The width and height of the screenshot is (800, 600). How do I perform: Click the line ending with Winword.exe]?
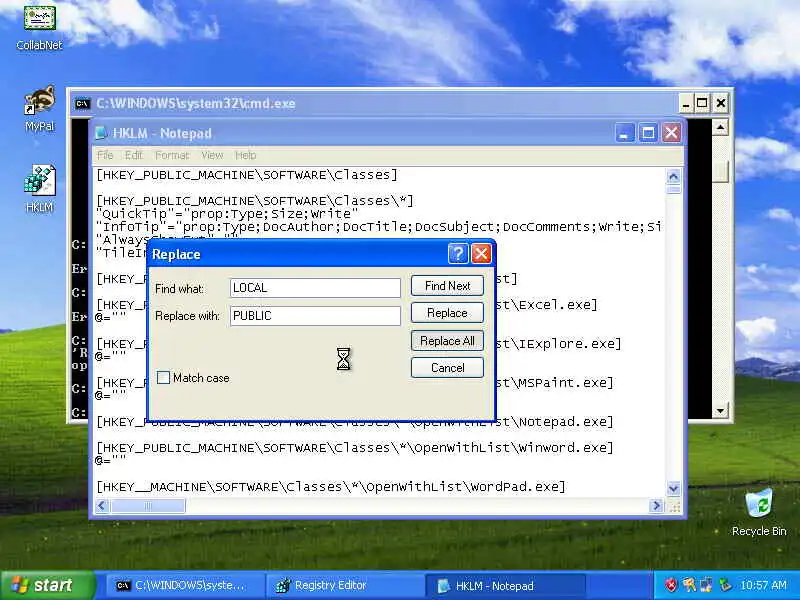click(355, 448)
